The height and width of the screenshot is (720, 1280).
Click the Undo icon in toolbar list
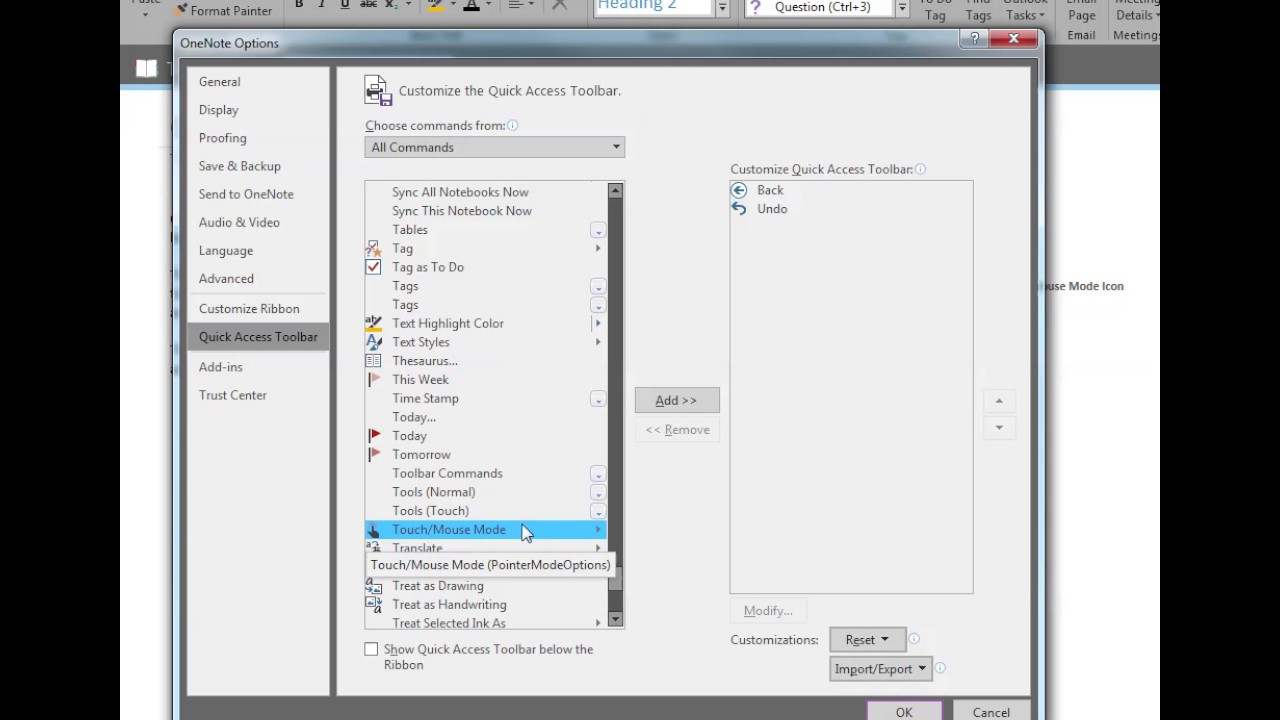[x=739, y=208]
